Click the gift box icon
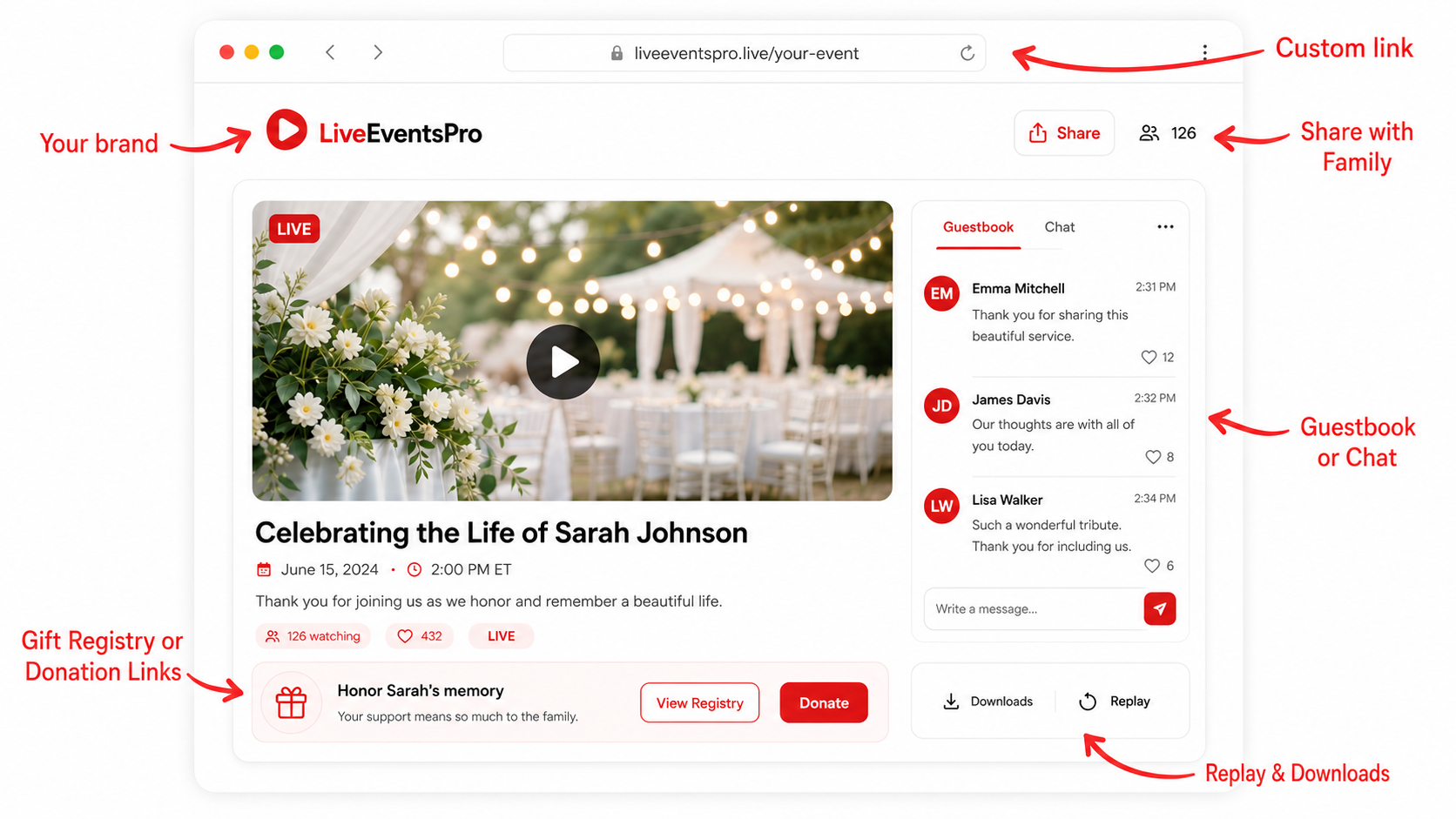Viewport: 1456px width, 819px height. point(291,702)
